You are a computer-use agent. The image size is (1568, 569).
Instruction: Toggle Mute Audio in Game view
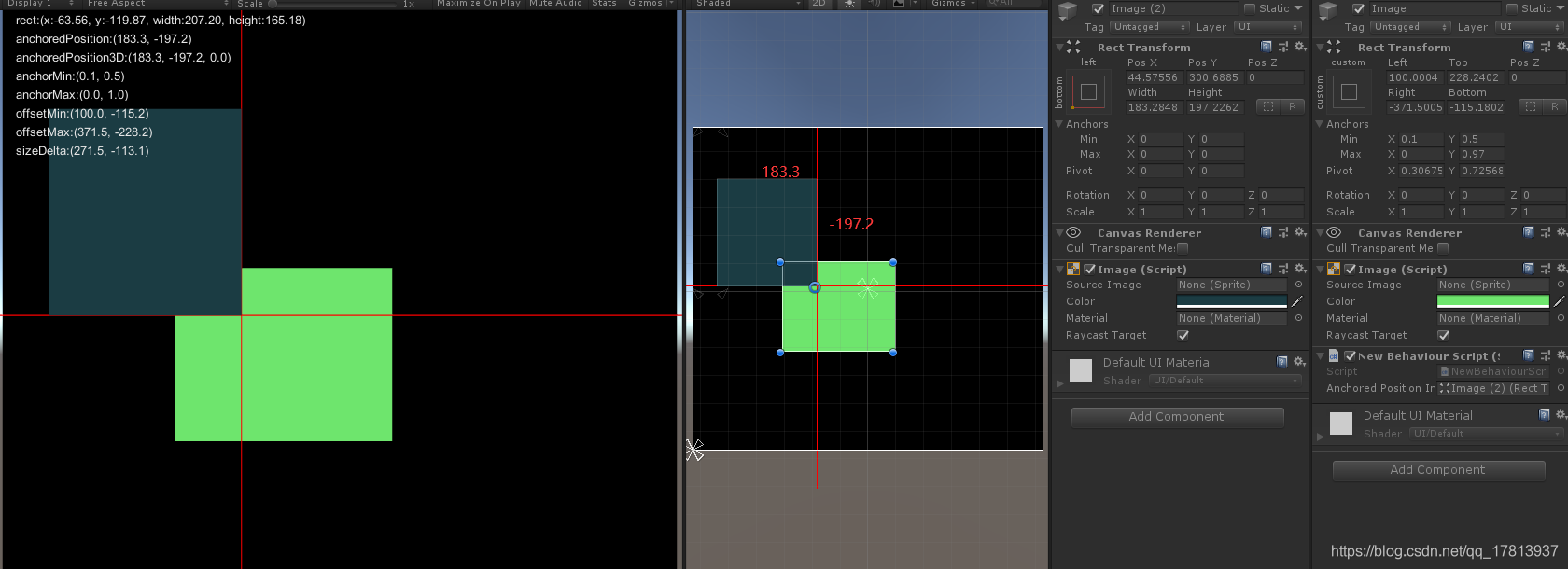[x=555, y=4]
